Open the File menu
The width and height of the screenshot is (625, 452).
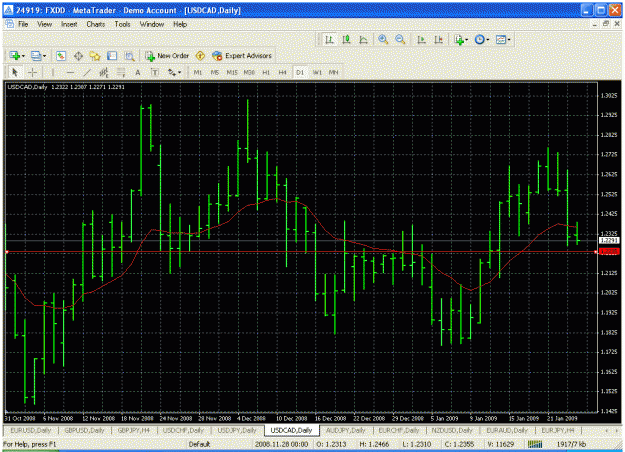tap(23, 24)
